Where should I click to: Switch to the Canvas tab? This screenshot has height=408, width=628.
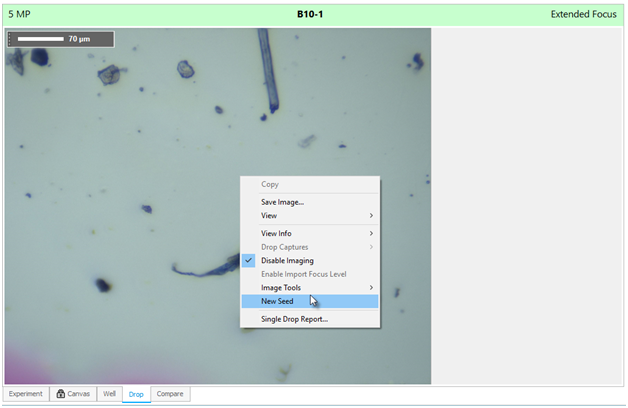pyautogui.click(x=73, y=394)
